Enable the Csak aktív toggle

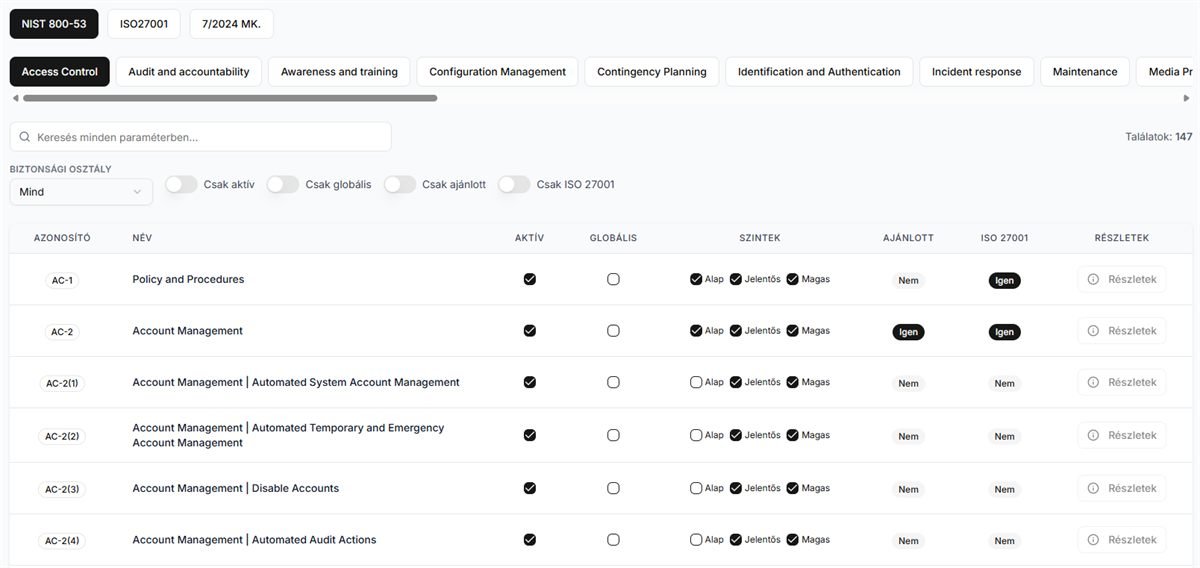click(181, 185)
